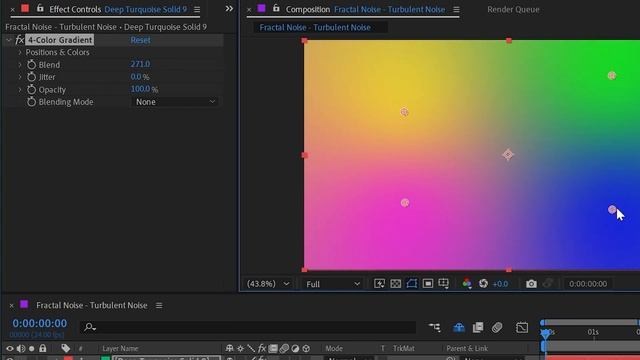640x360 pixels.
Task: Show hidden panel tabs with double chevron
Action: click(x=229, y=9)
